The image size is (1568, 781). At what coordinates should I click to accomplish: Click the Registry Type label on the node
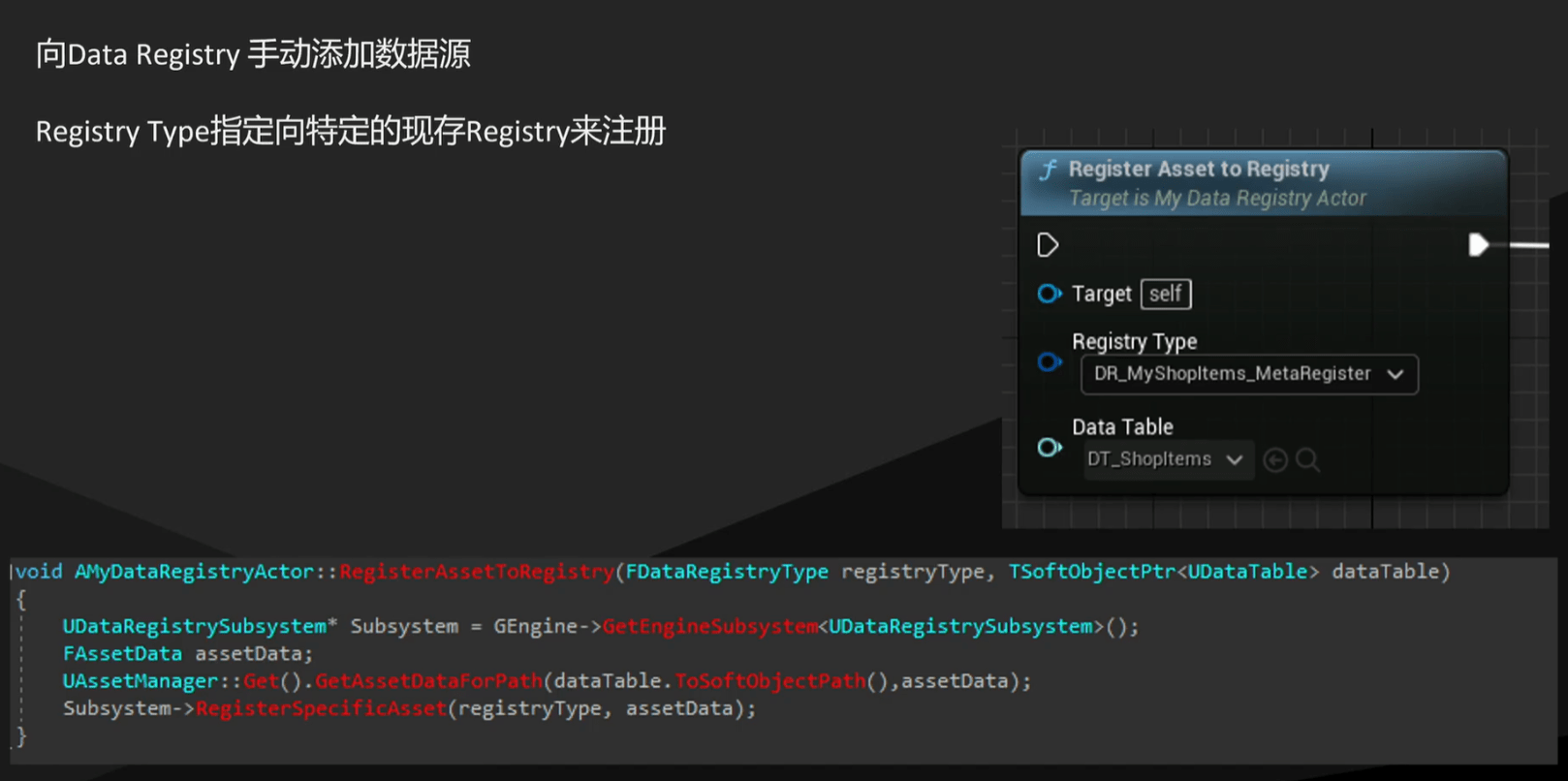coord(1134,341)
